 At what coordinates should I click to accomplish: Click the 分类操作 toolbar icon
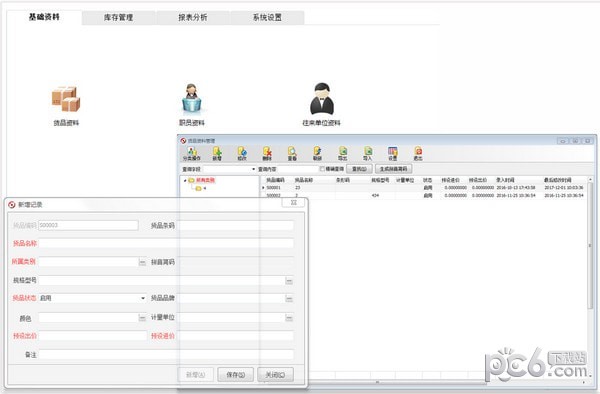pyautogui.click(x=192, y=154)
